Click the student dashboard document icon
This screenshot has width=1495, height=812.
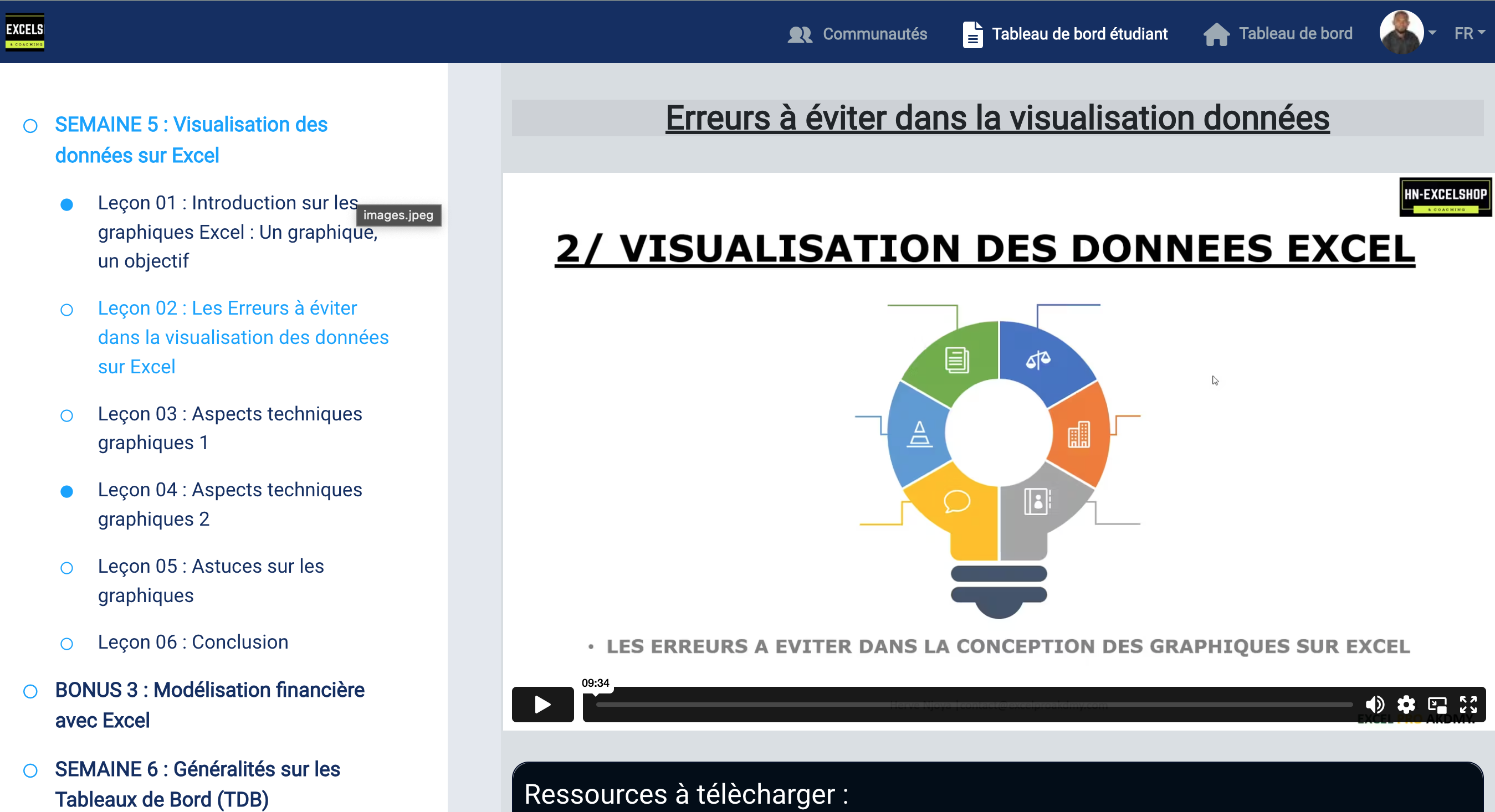point(972,34)
